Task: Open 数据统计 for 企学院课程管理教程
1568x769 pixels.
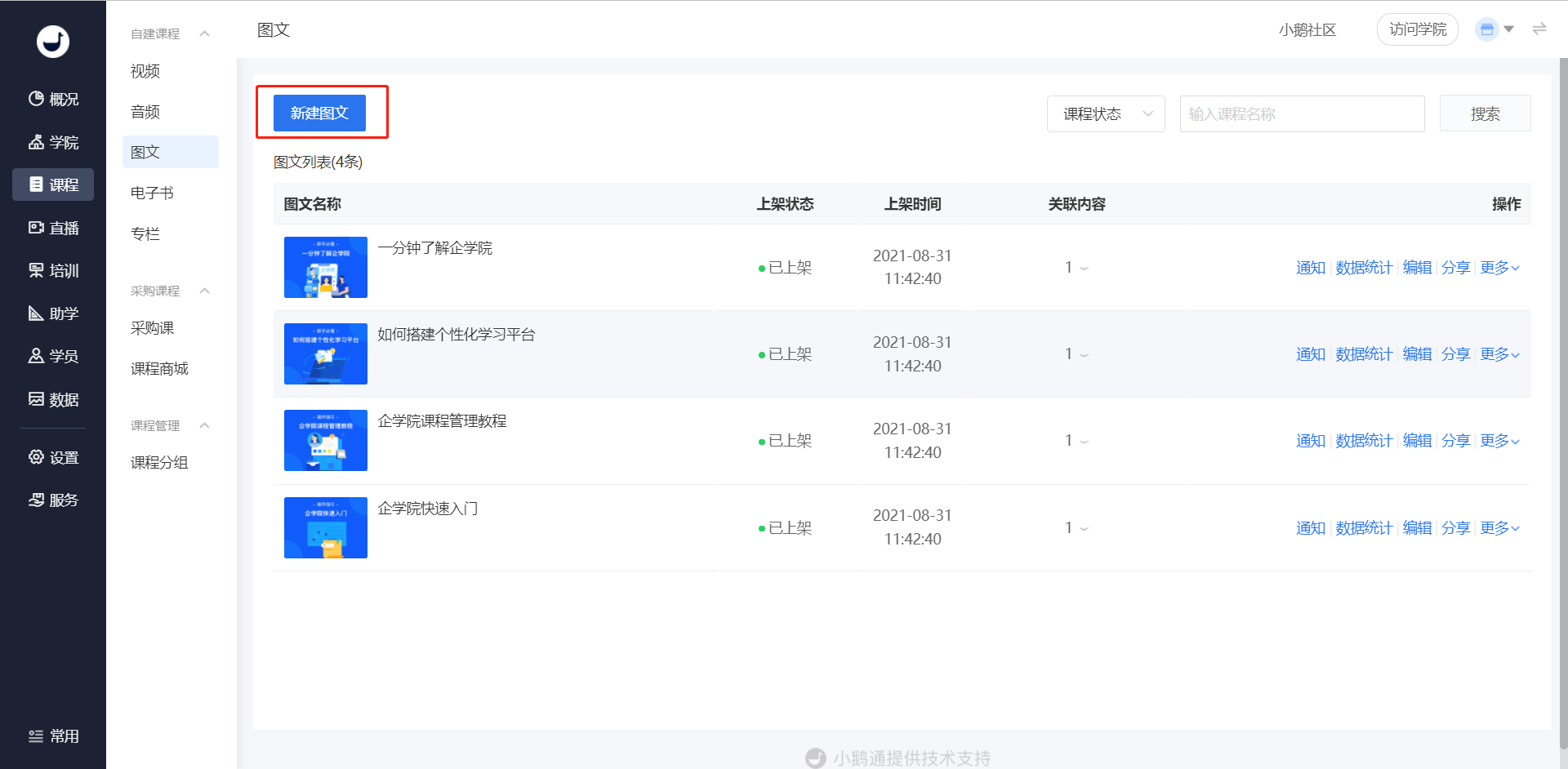Action: 1364,441
